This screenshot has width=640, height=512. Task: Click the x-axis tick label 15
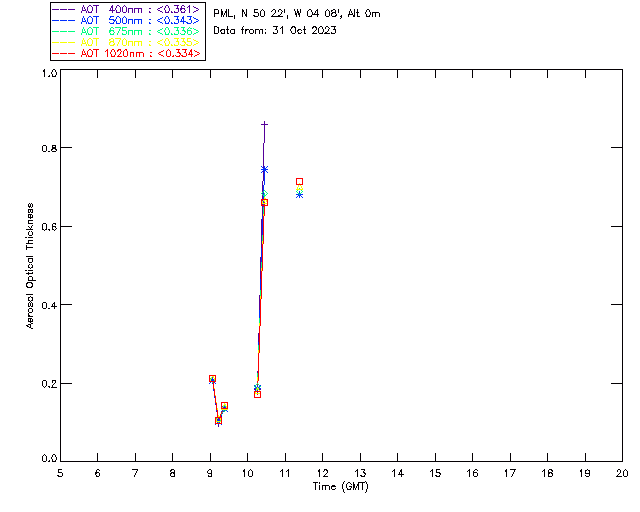[435, 473]
